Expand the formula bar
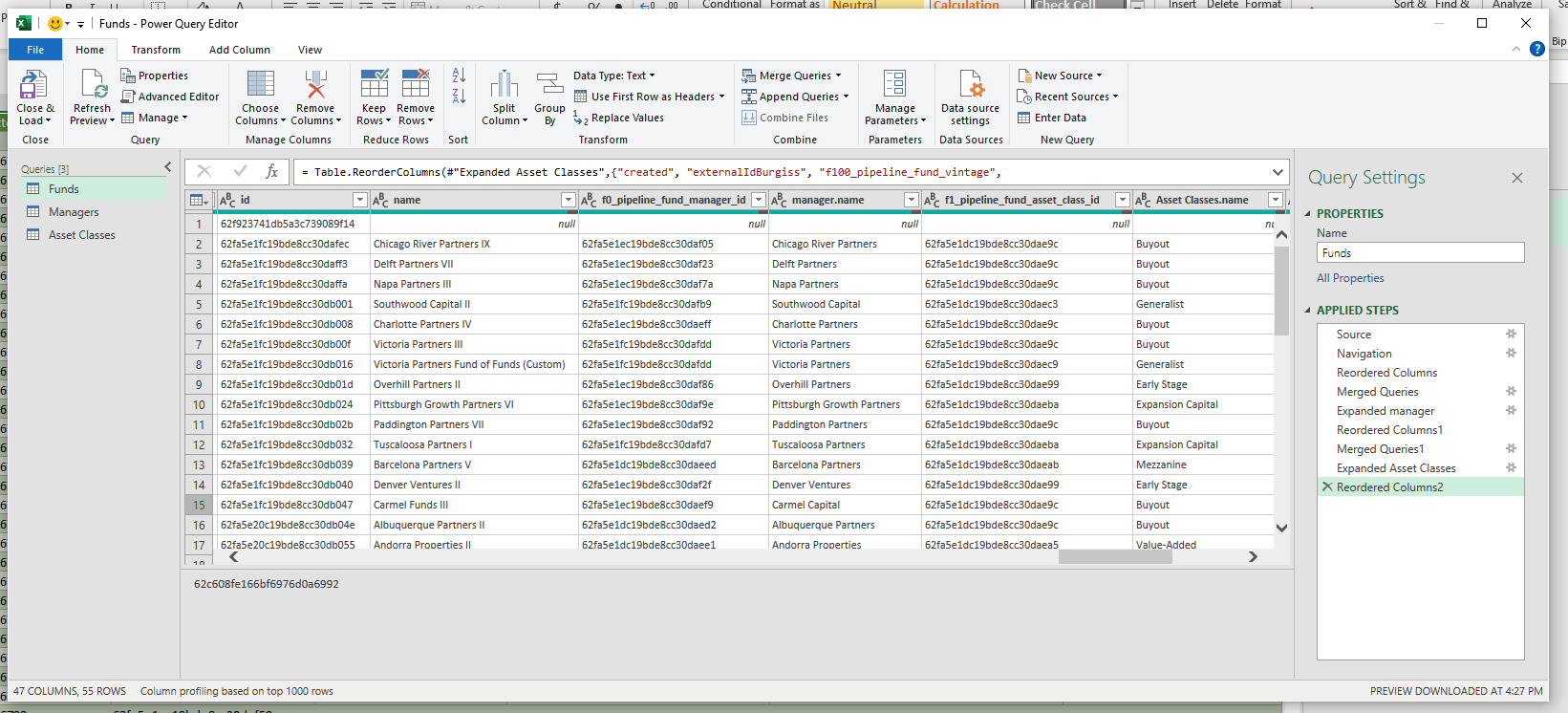 [1278, 172]
